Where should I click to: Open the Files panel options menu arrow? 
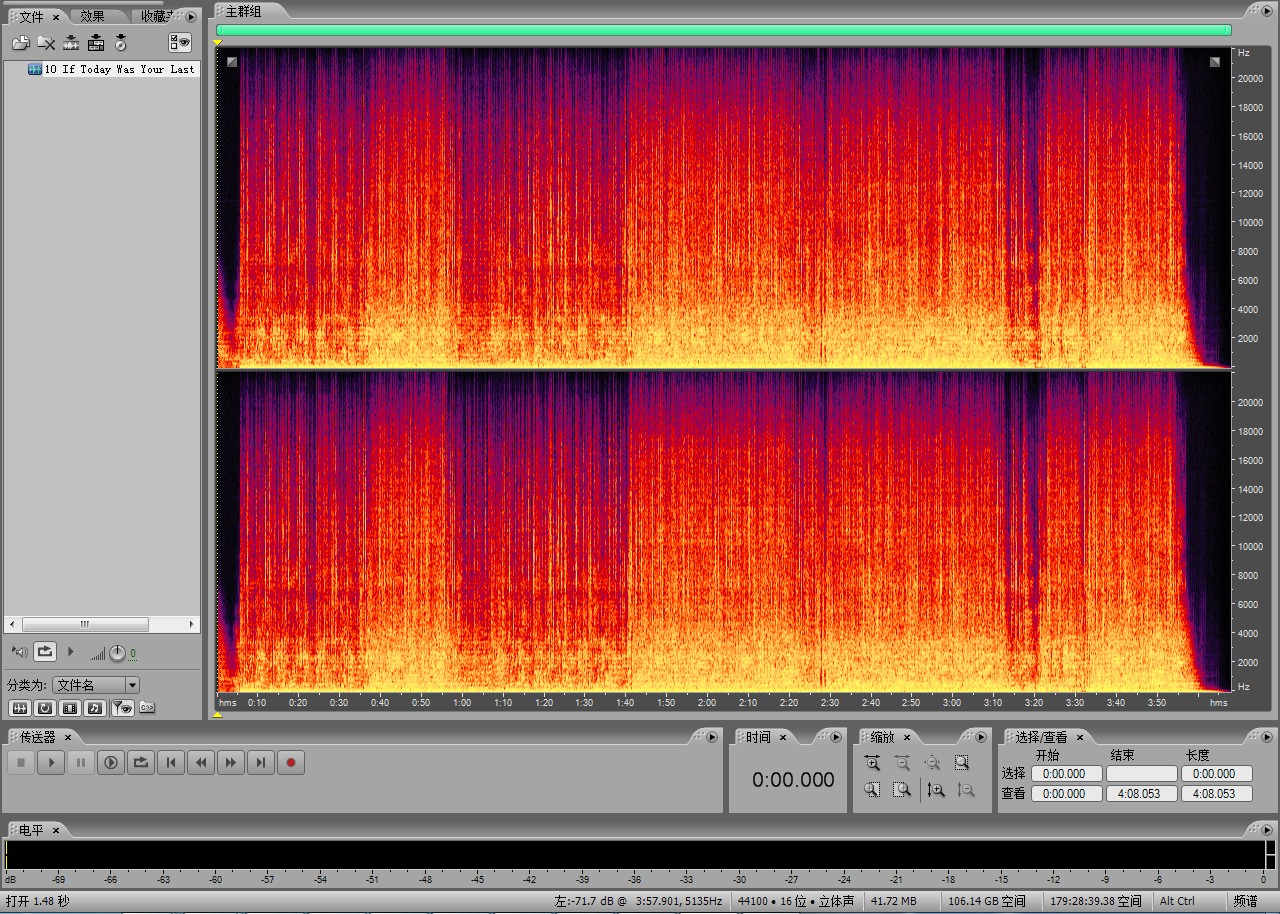click(x=191, y=17)
